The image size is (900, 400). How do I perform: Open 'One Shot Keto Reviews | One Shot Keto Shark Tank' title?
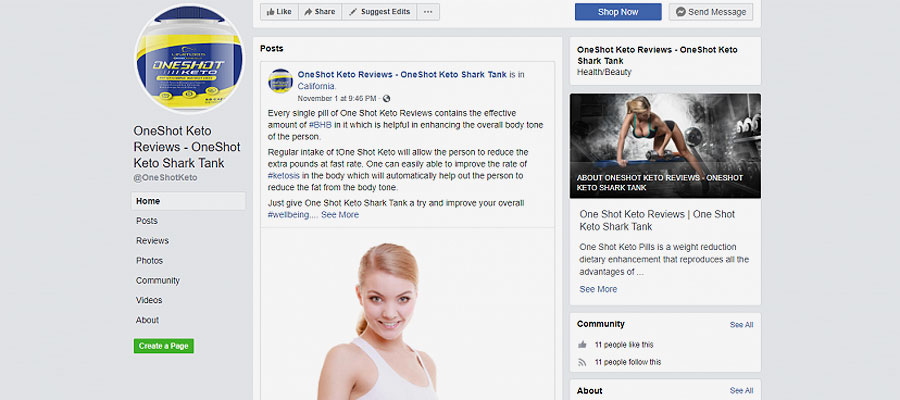[657, 220]
